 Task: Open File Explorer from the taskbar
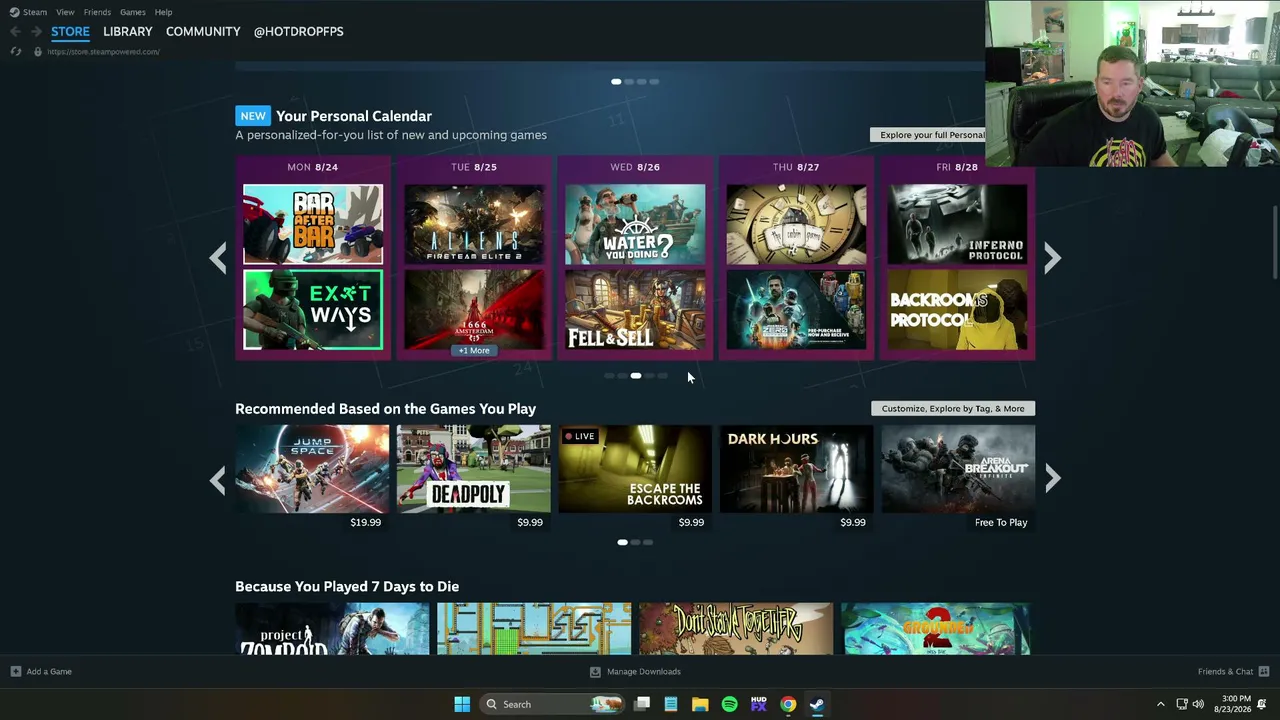[x=700, y=704]
